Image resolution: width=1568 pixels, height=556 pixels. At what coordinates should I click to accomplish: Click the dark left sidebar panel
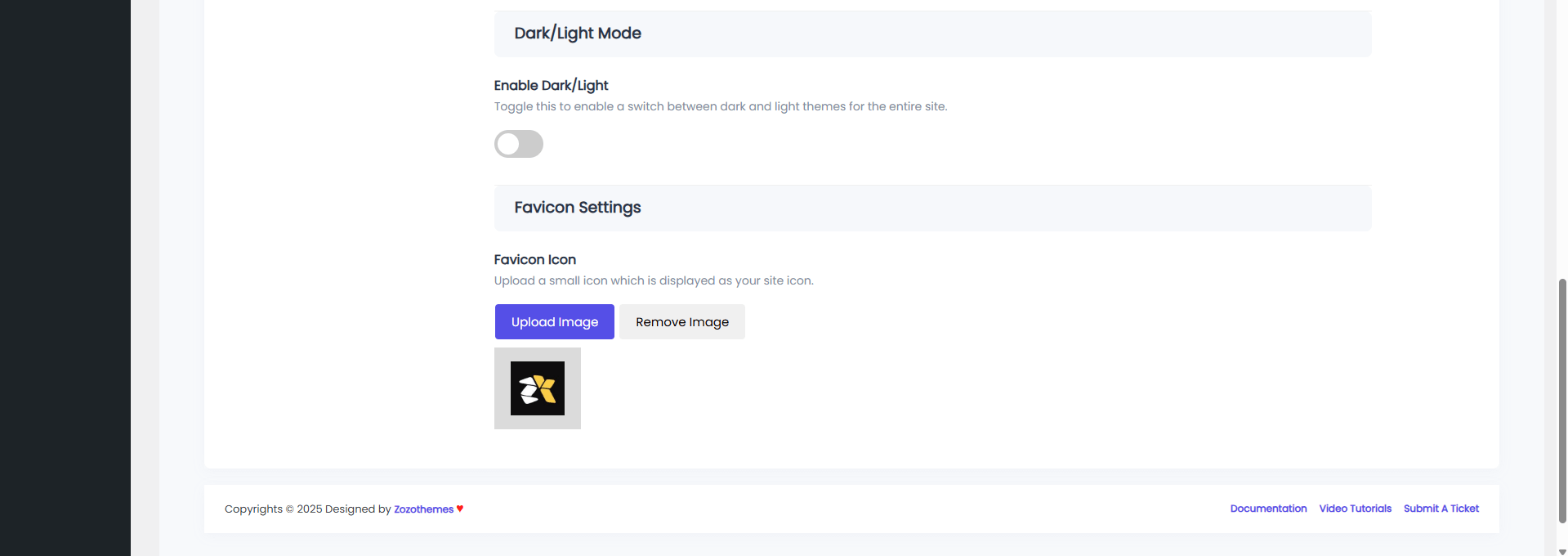pyautogui.click(x=65, y=278)
